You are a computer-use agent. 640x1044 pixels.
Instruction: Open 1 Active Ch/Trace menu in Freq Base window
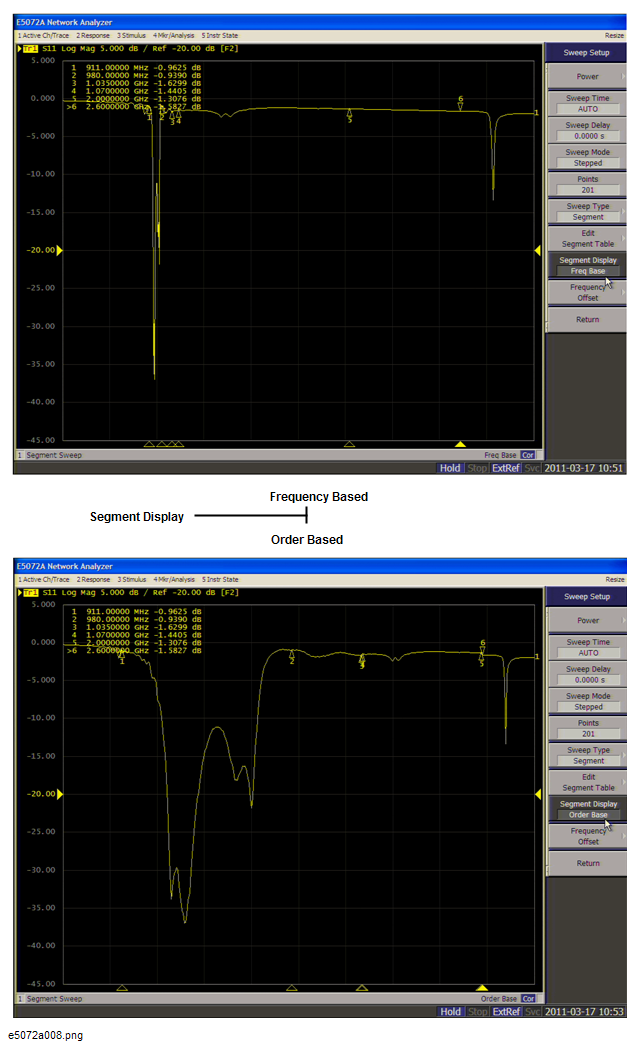[43, 35]
